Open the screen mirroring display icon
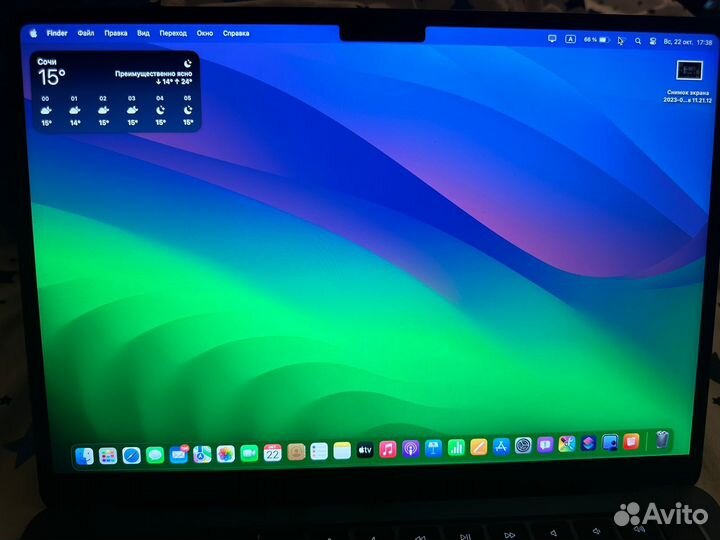This screenshot has width=720, height=540. pyautogui.click(x=552, y=39)
